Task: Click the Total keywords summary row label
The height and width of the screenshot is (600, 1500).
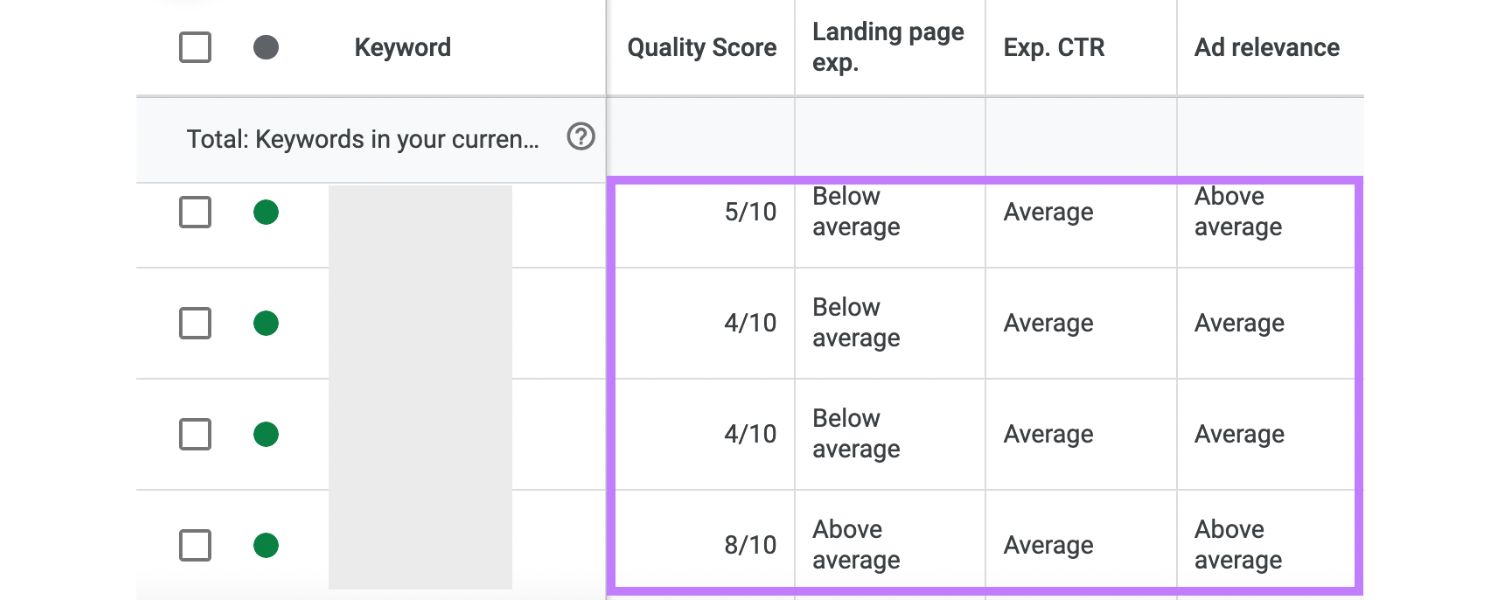Action: [362, 139]
